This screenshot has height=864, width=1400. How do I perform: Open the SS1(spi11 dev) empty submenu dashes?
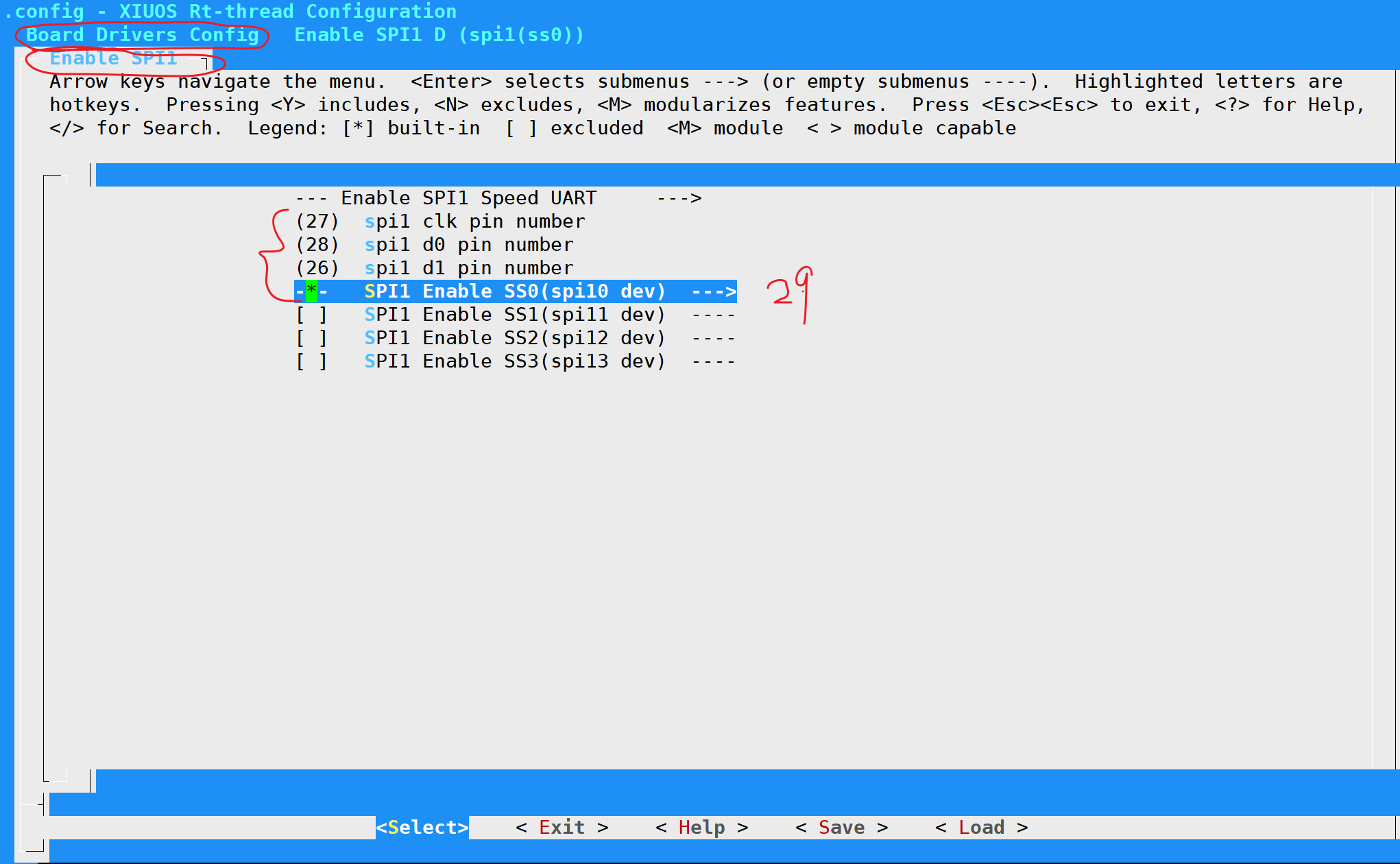click(713, 315)
